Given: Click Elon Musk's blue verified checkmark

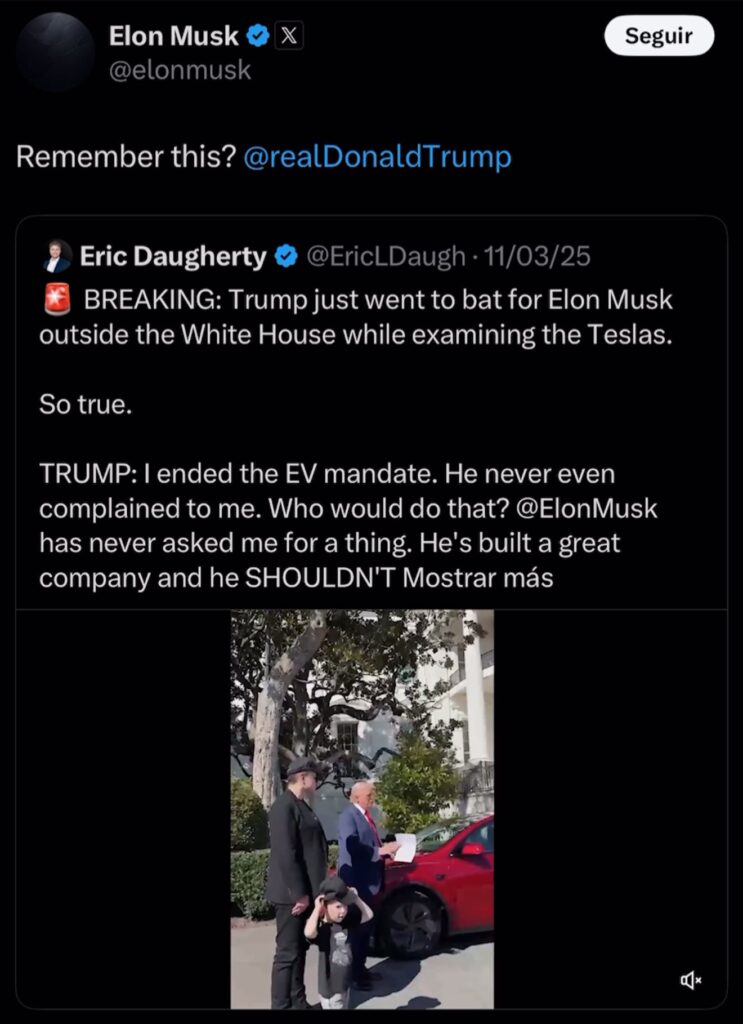Looking at the screenshot, I should 258,37.
